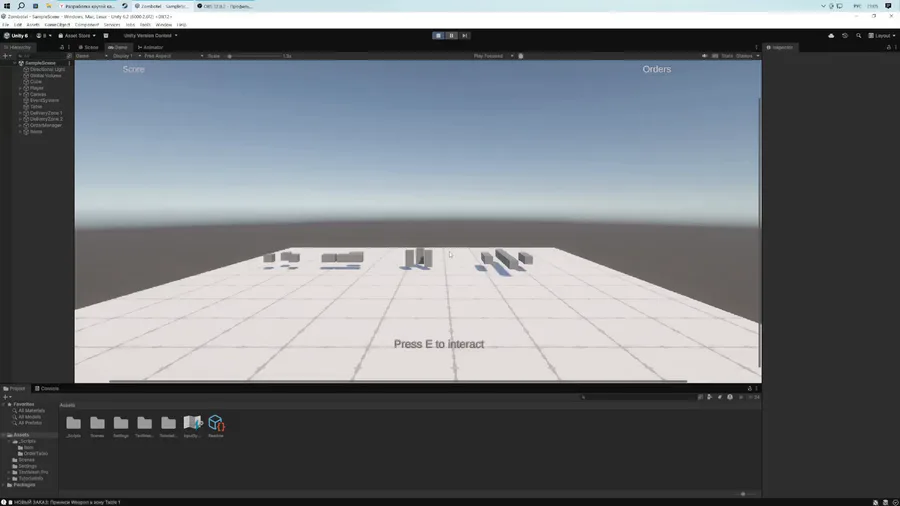Viewport: 900px width, 506px height.
Task: Select the Settings folder thumbnail in Assets
Action: 121,426
